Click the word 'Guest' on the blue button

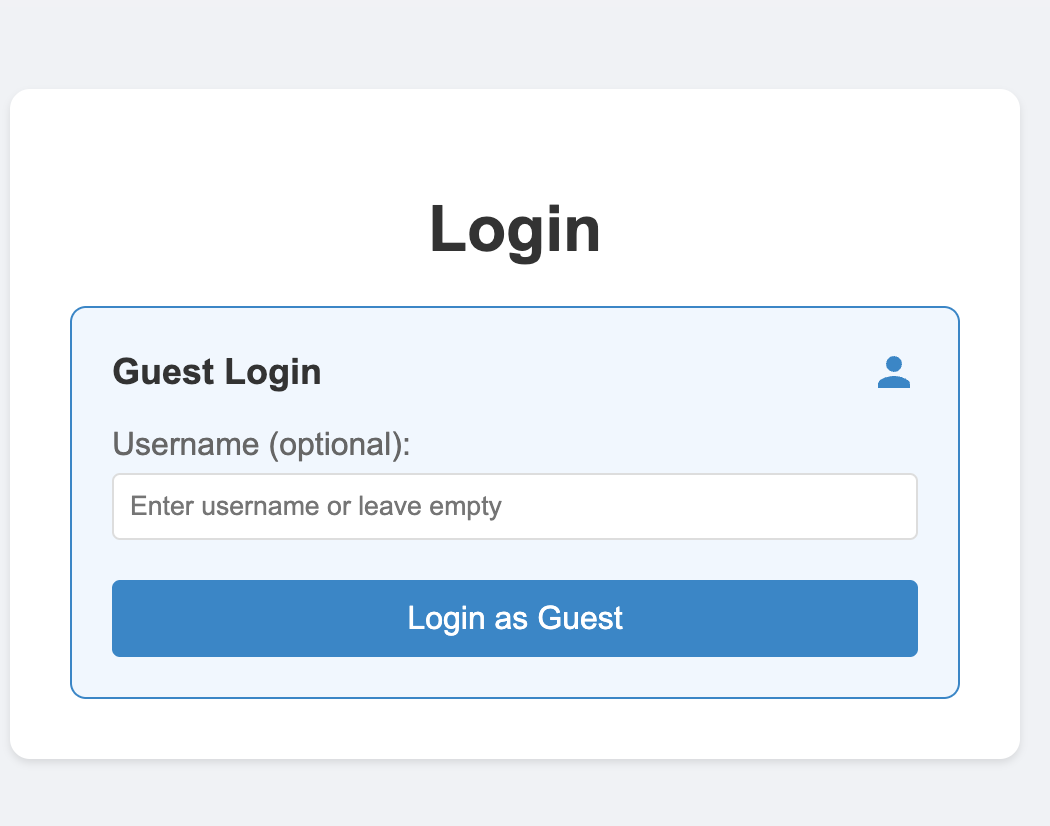click(x=580, y=618)
